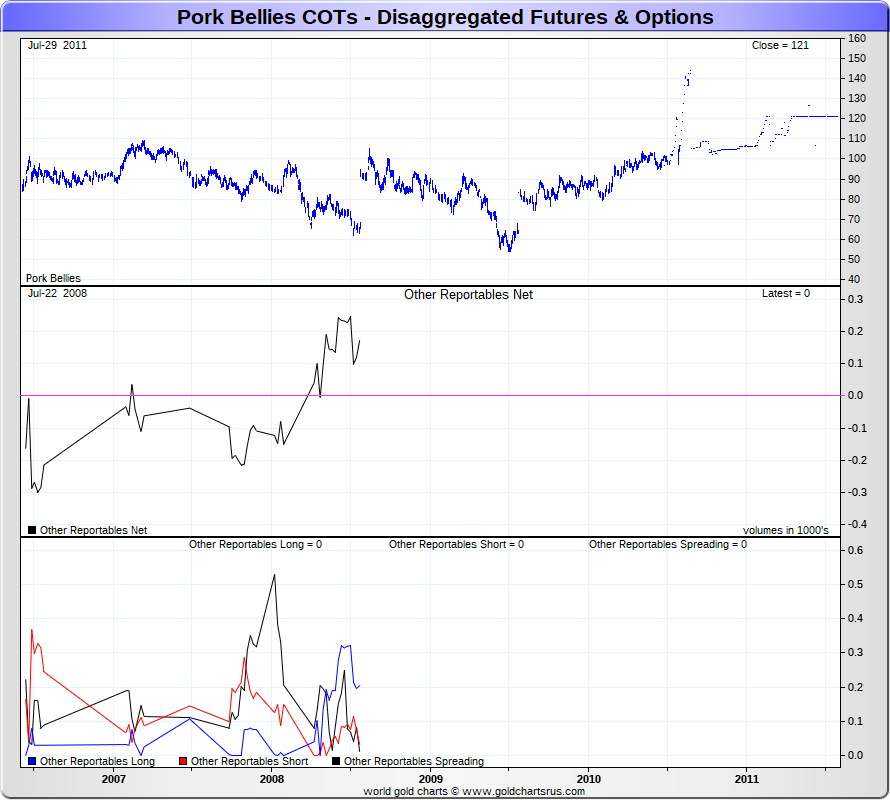890x800 pixels.
Task: Click the 'Jul-22 2008' date label
Action: click(x=57, y=294)
